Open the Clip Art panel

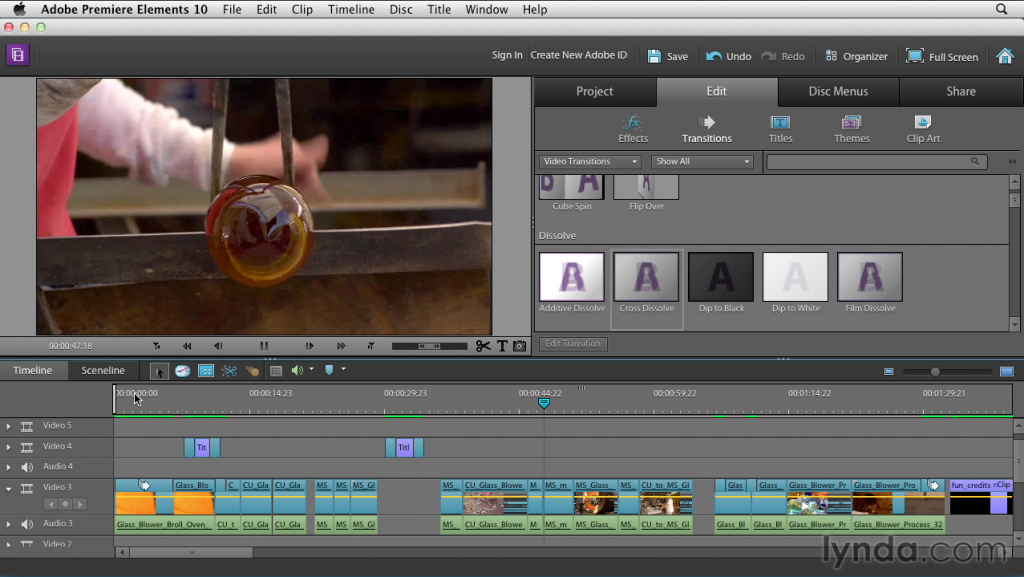click(x=923, y=129)
